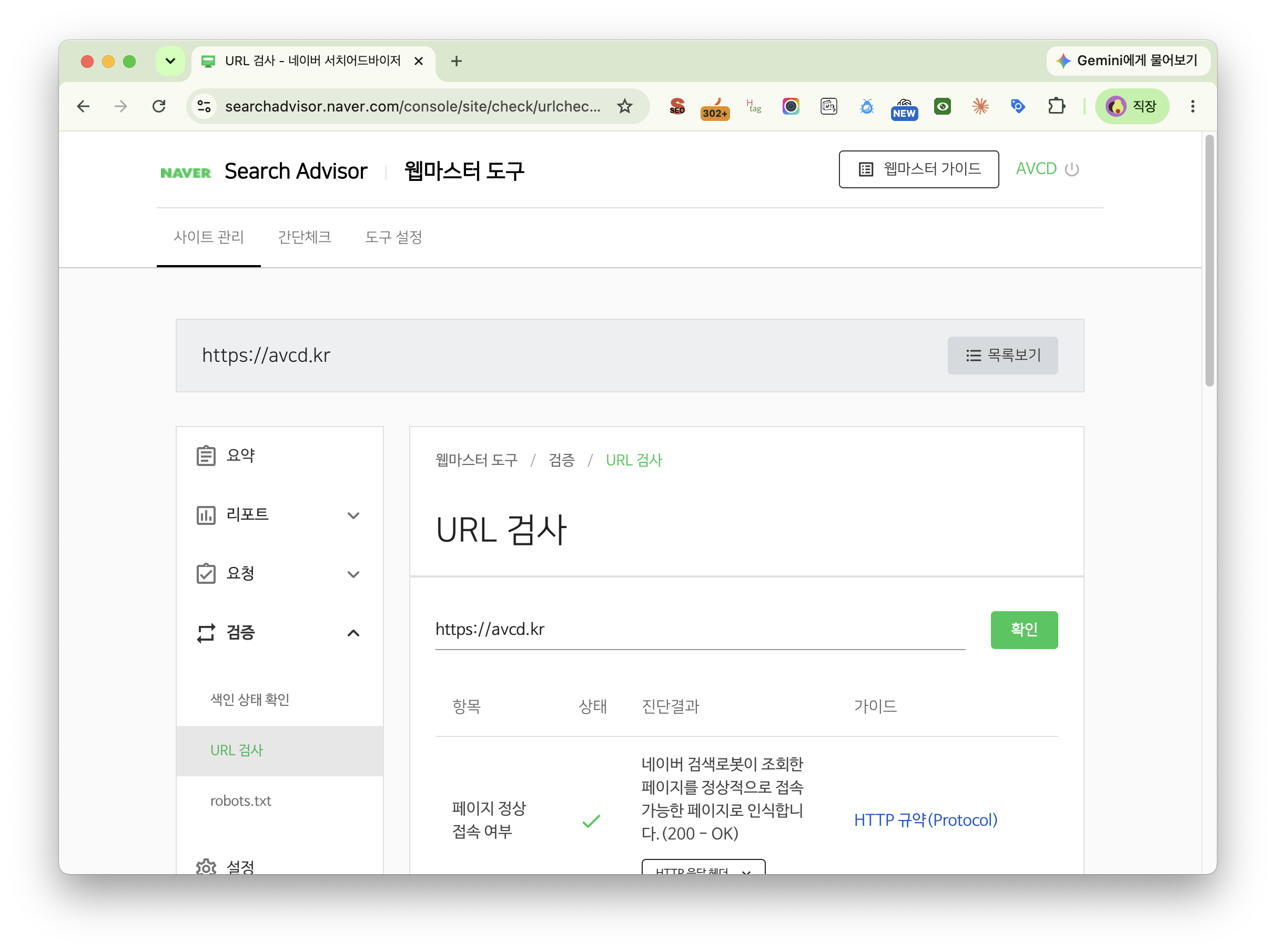Click the browser address bar URL
The width and height of the screenshot is (1276, 952).
click(x=412, y=106)
